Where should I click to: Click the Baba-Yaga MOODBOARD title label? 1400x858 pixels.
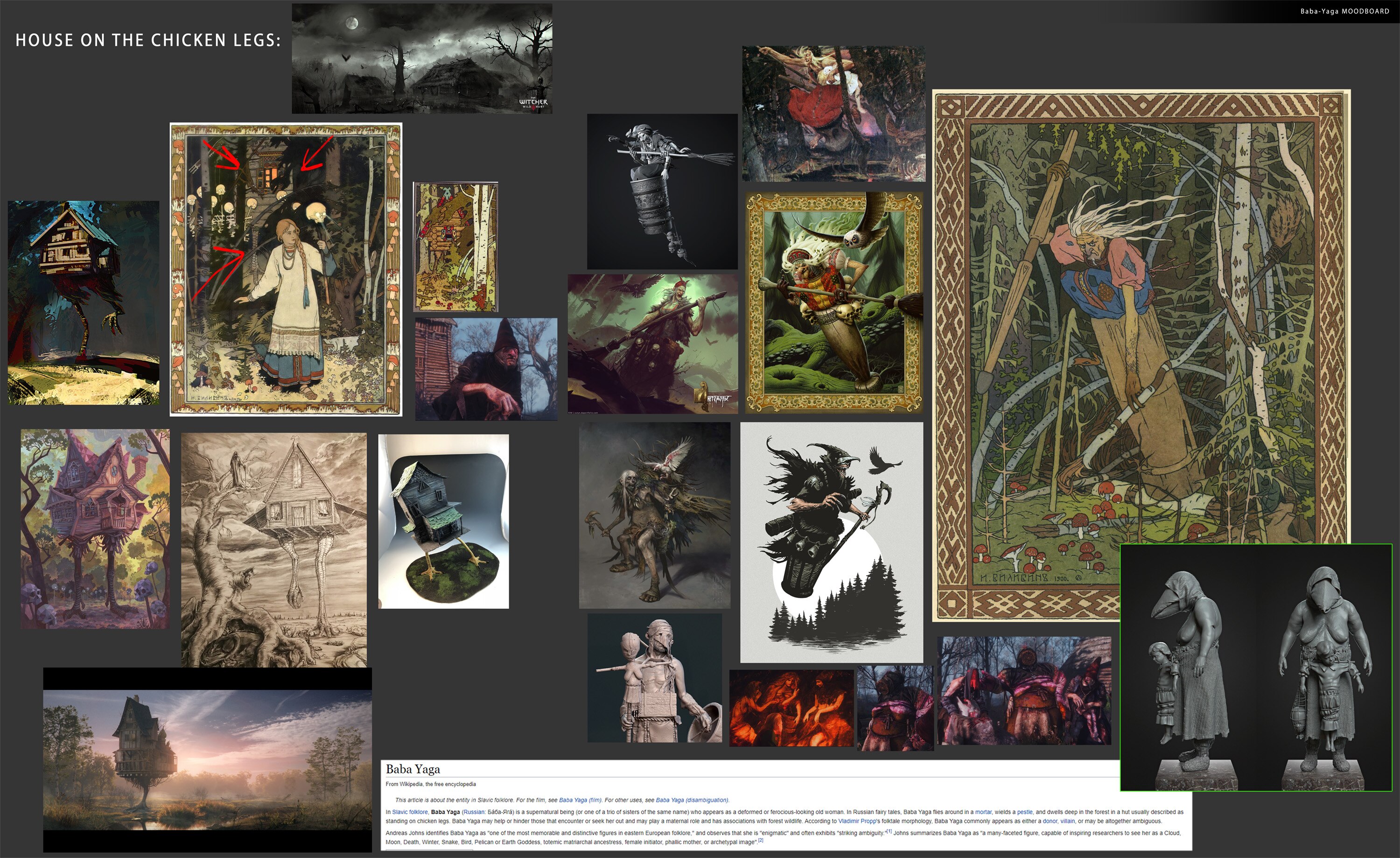[1345, 11]
